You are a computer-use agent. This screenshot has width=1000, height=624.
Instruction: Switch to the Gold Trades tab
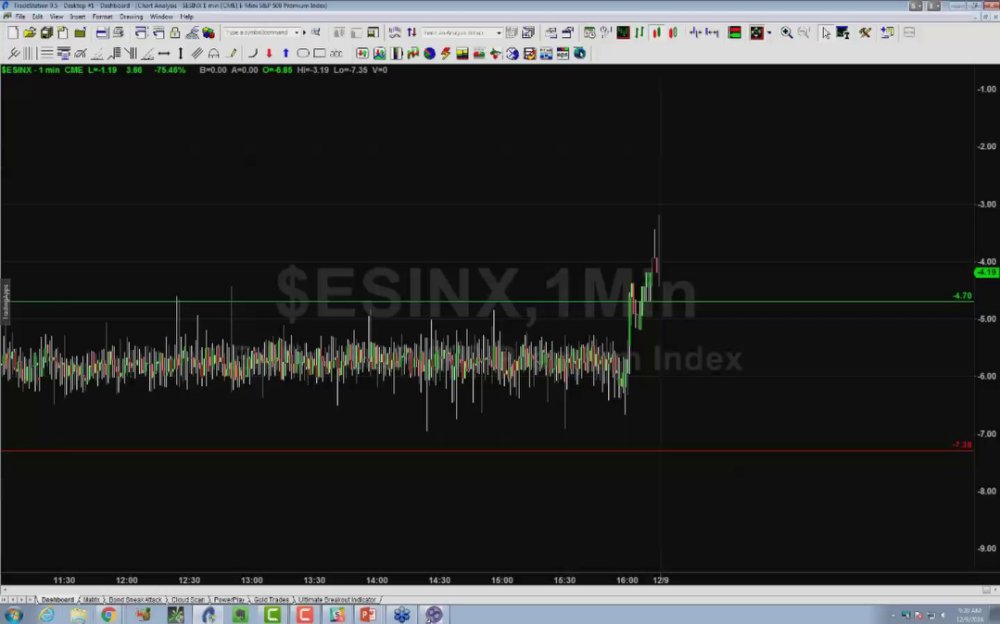pos(271,600)
